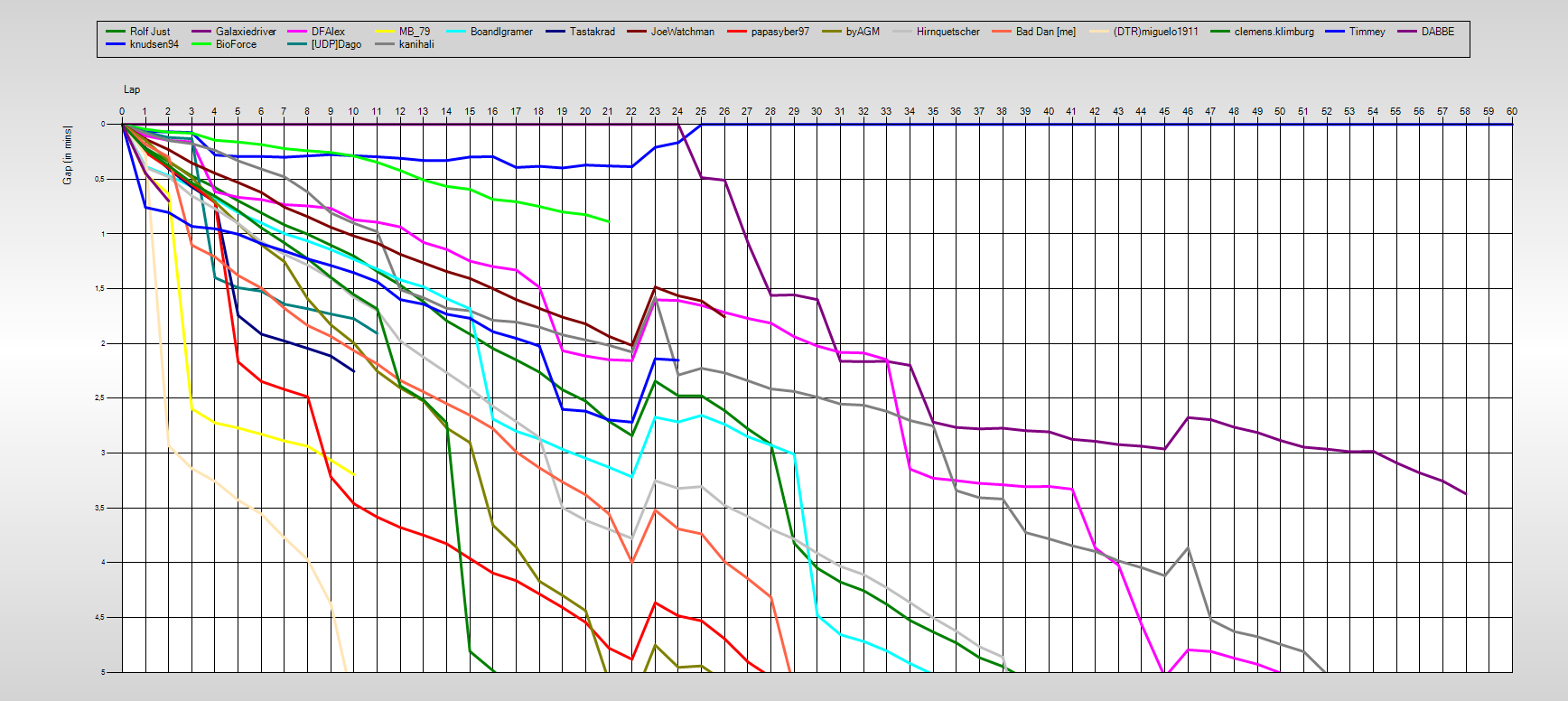Select clemens.klimburg legend entry
Image resolution: width=1568 pixels, height=701 pixels.
pyautogui.click(x=1274, y=32)
